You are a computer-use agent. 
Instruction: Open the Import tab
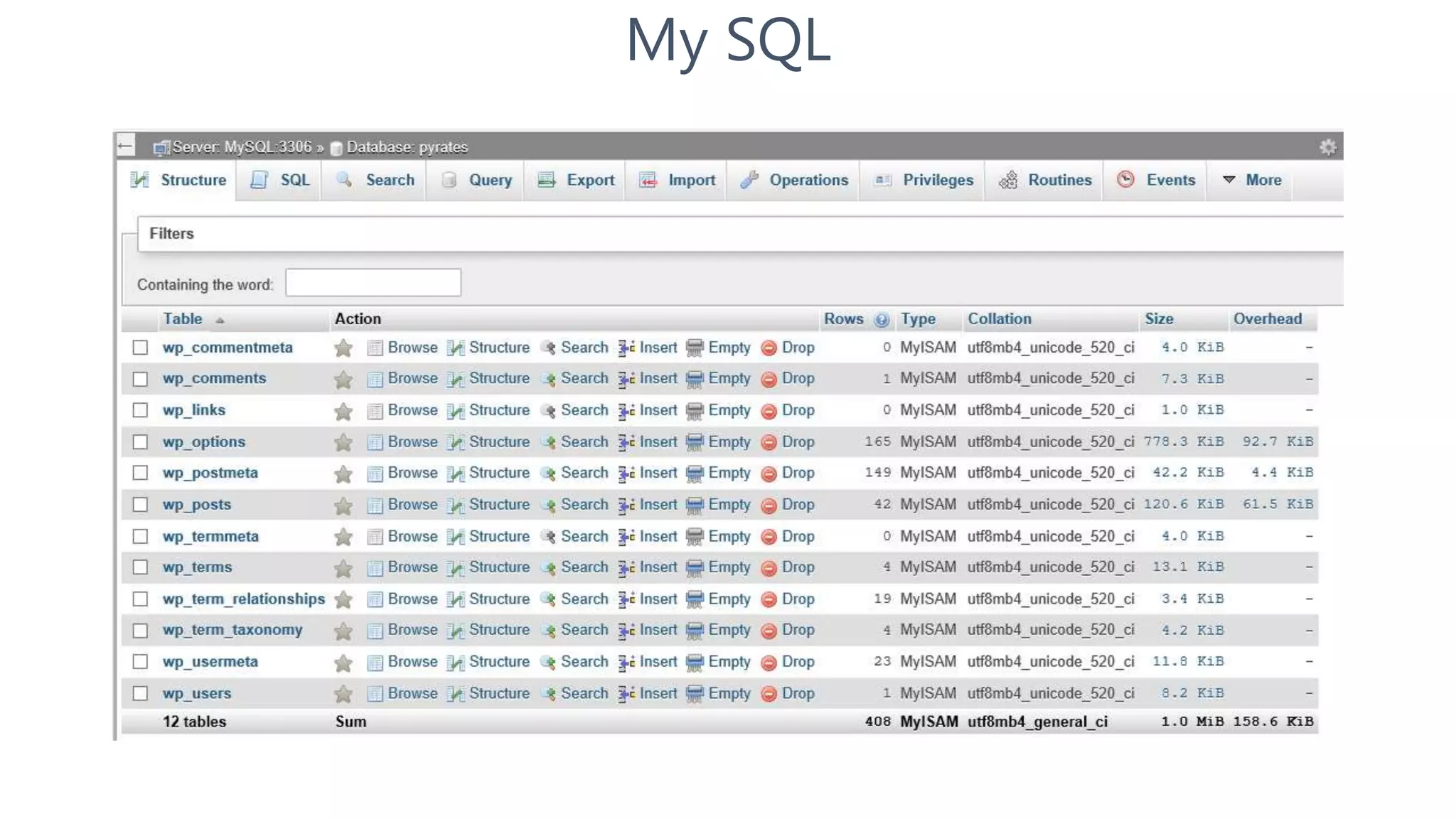[x=678, y=180]
